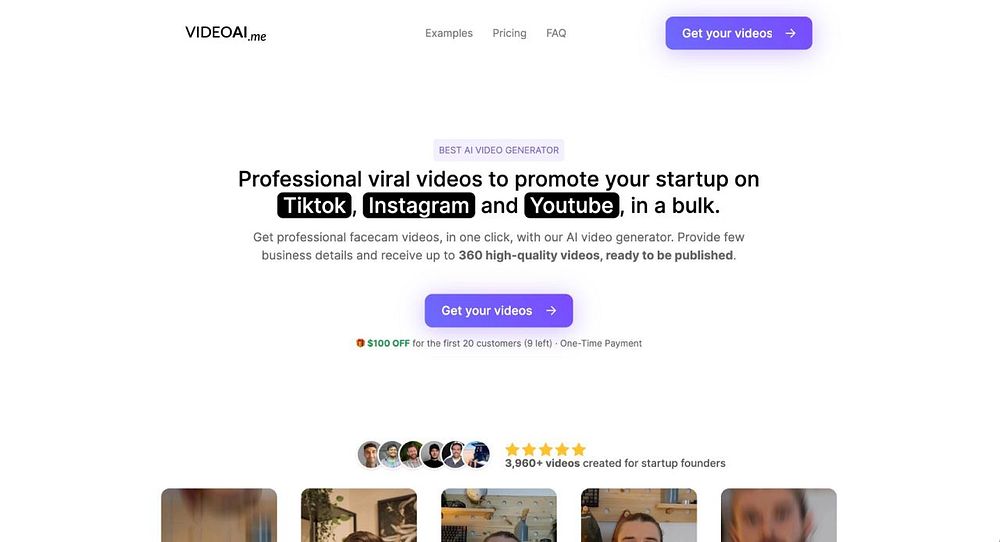Go to the Pricing section
1000x542 pixels.
point(510,33)
